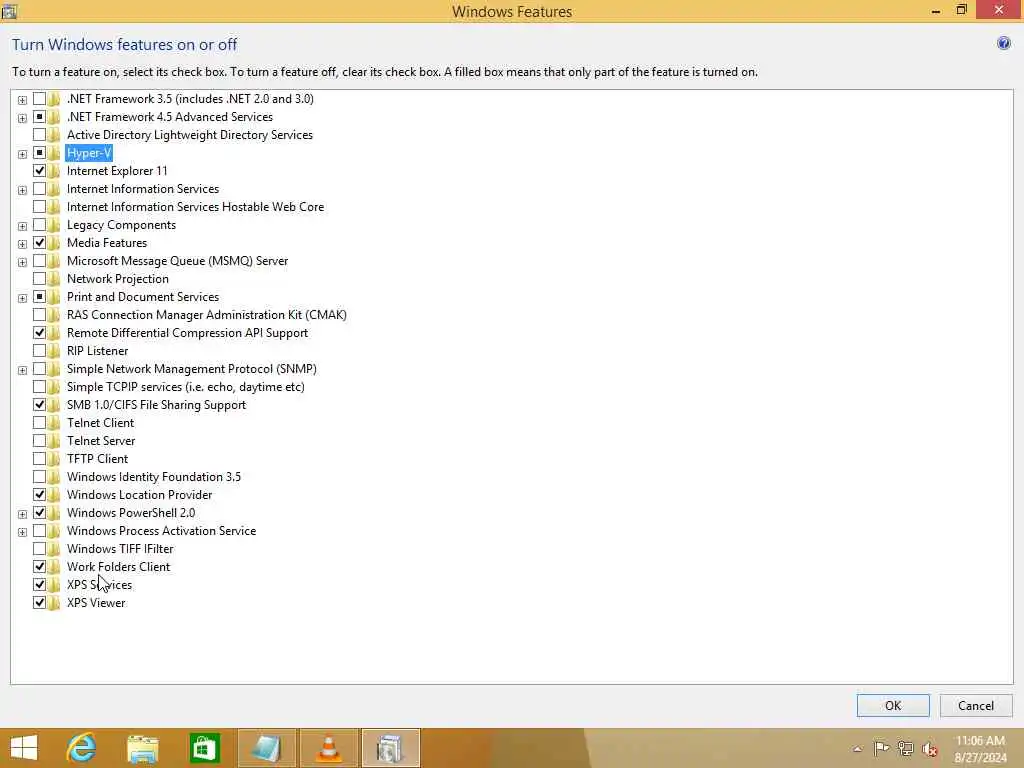1024x768 pixels.
Task: Uncheck XPS Services checkbox
Action: 39,584
